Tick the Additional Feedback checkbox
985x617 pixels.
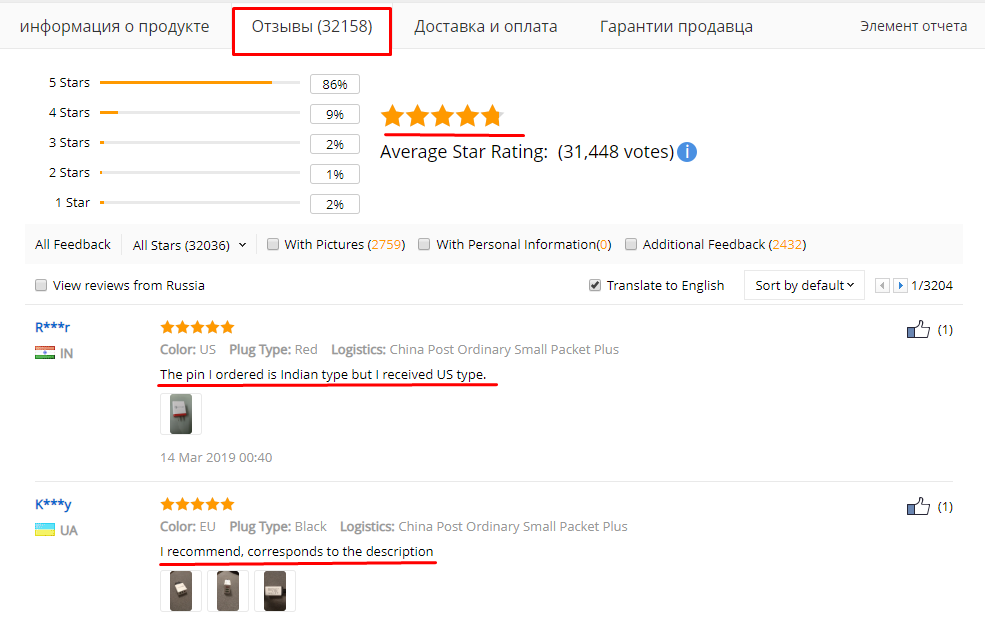[631, 244]
